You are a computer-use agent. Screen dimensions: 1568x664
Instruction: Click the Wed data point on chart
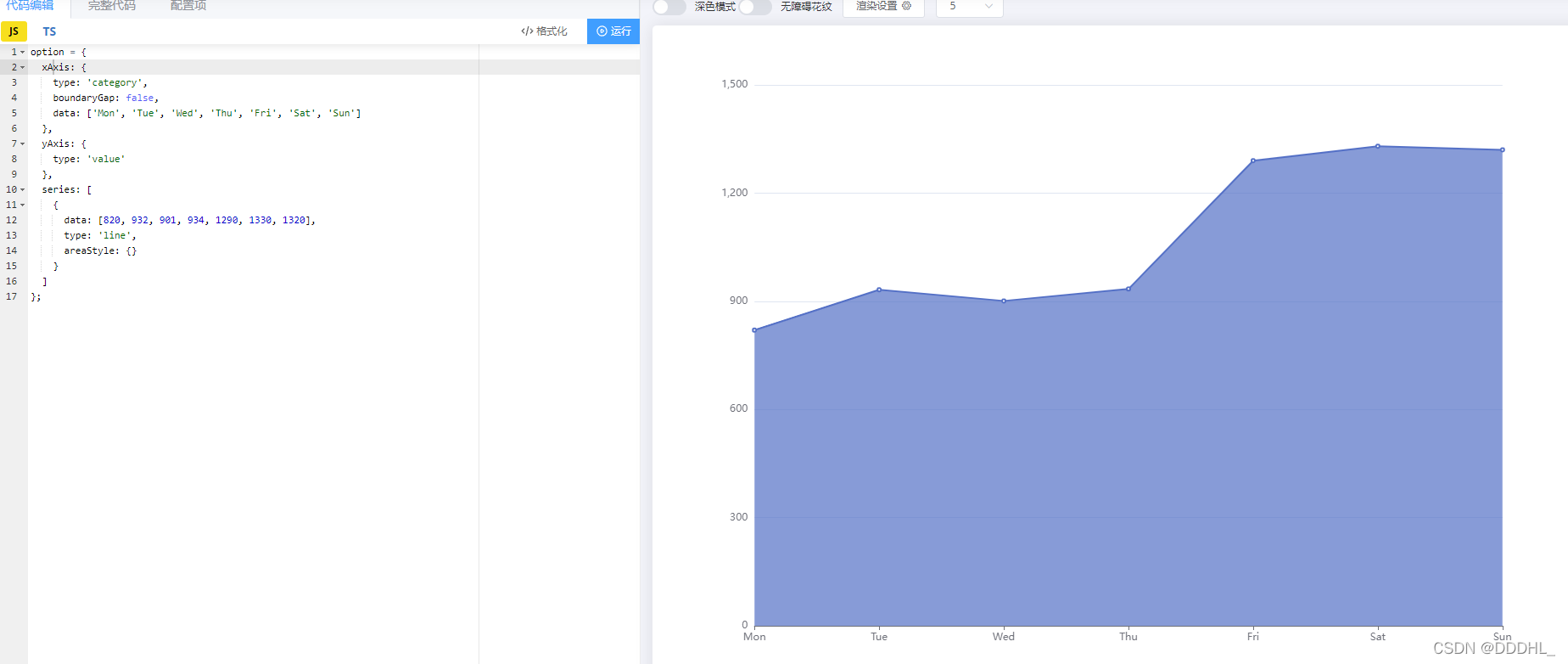pyautogui.click(x=1004, y=301)
